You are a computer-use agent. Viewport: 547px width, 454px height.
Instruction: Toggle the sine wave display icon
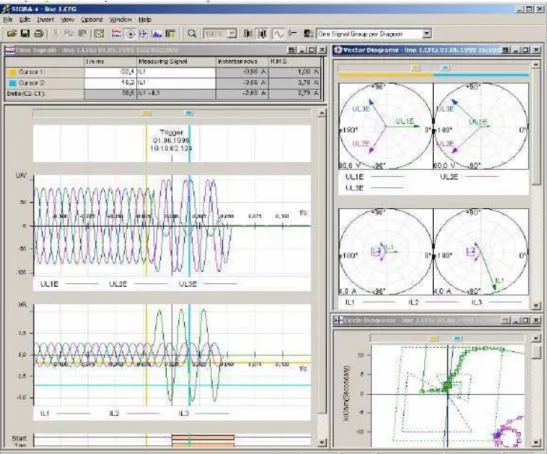[x=278, y=34]
